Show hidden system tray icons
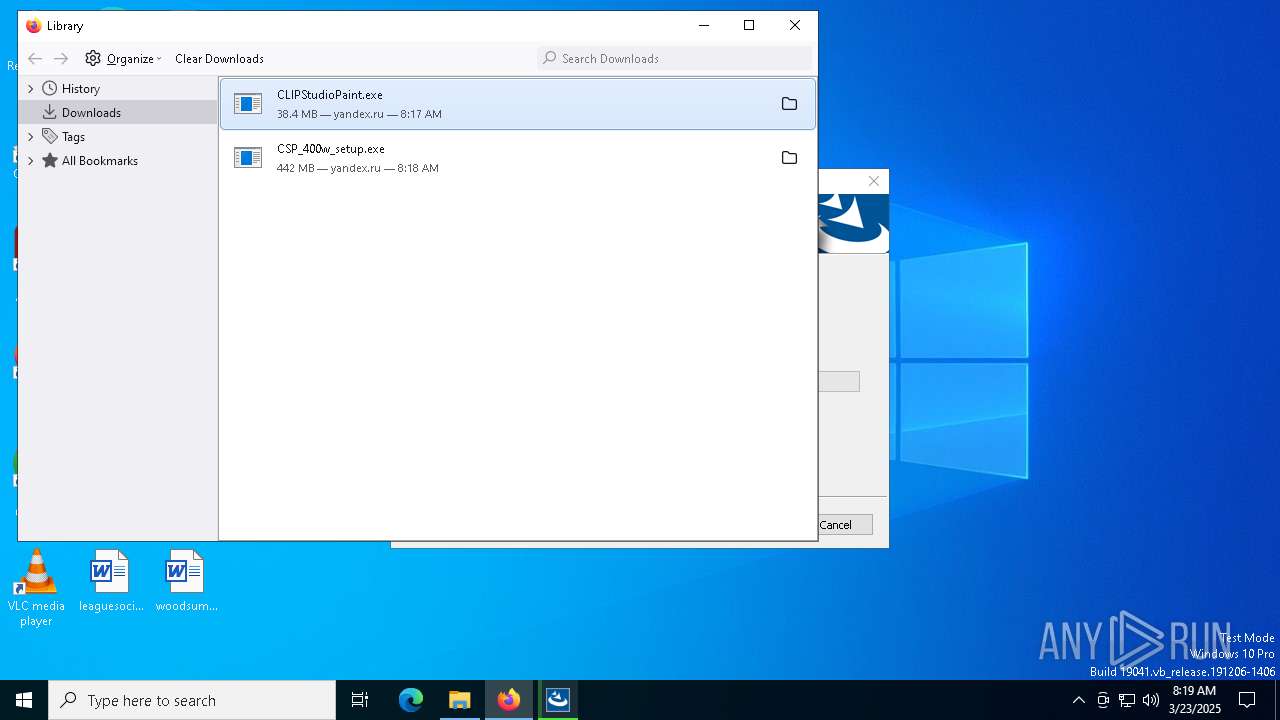Viewport: 1280px width, 720px height. pyautogui.click(x=1078, y=700)
